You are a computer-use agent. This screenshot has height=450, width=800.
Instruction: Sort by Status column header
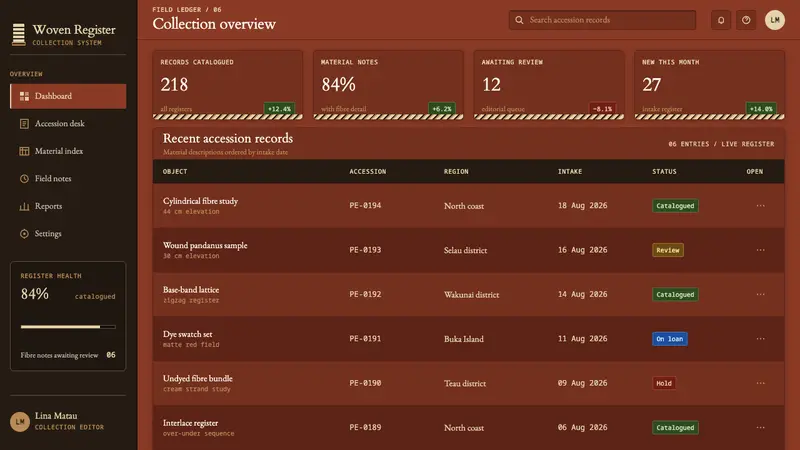(x=664, y=171)
